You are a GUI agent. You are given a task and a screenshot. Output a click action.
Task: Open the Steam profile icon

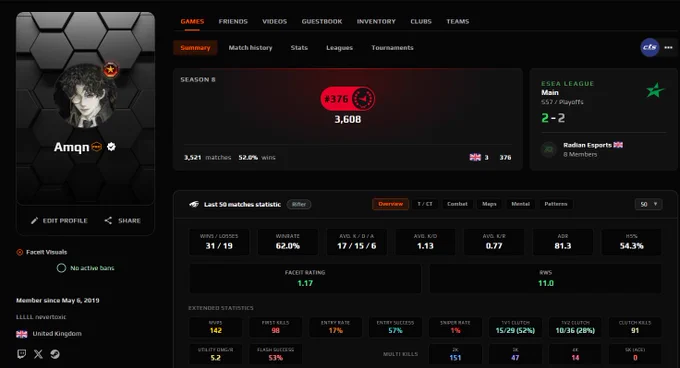(55, 354)
